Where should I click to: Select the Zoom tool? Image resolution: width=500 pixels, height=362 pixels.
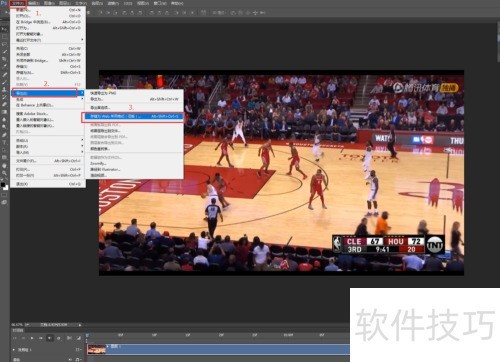coord(4,173)
